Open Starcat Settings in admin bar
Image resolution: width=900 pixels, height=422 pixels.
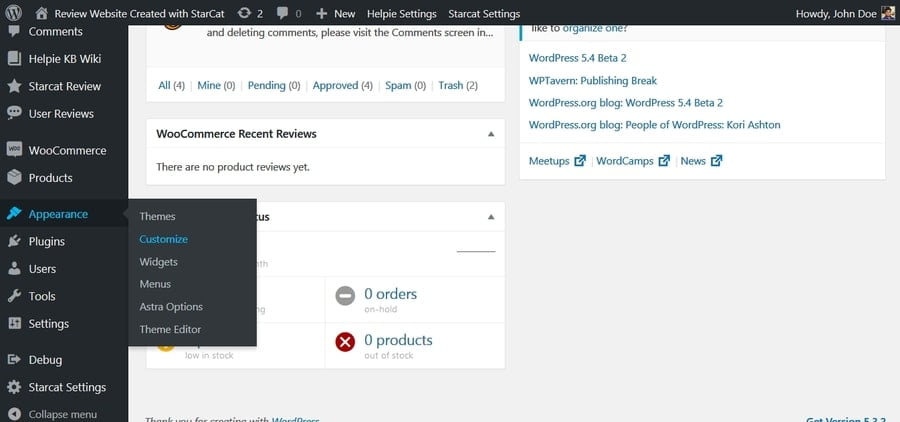484,14
